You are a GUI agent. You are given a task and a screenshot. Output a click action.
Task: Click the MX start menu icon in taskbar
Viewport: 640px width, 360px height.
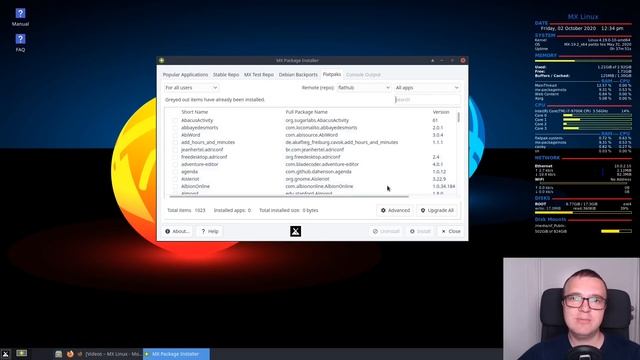pyautogui.click(x=5, y=354)
